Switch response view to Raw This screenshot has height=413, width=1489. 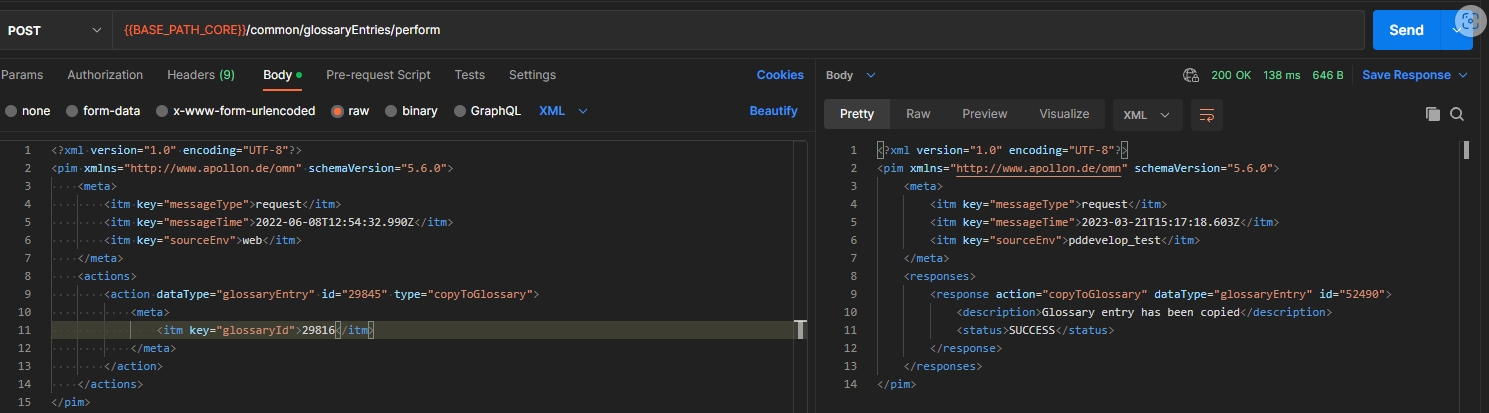tap(917, 114)
